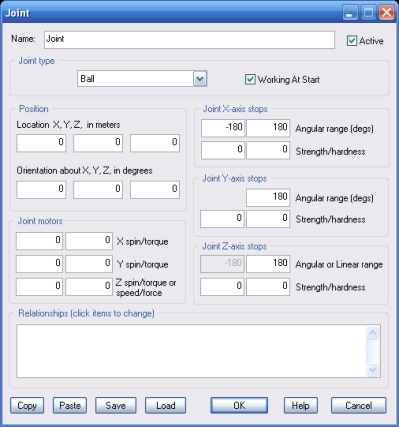Click into the Name text field

point(189,40)
